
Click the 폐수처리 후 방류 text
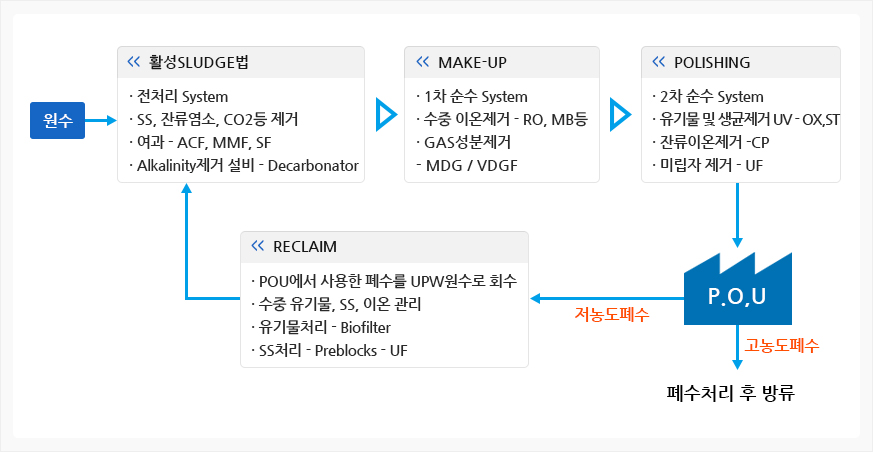click(730, 393)
